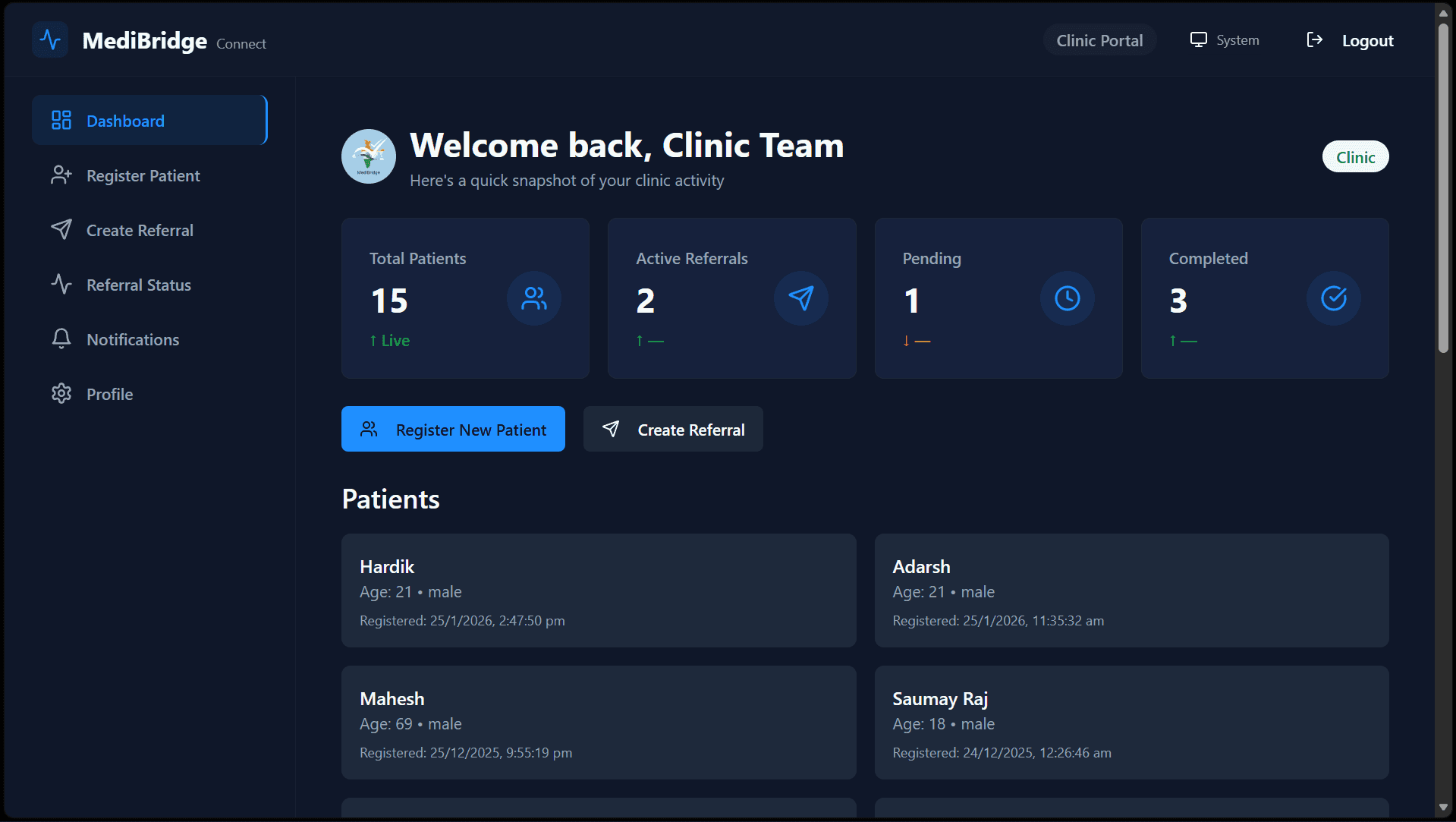Screen dimensions: 1456x822
Task: Open the Hardik patient card
Action: click(x=599, y=591)
